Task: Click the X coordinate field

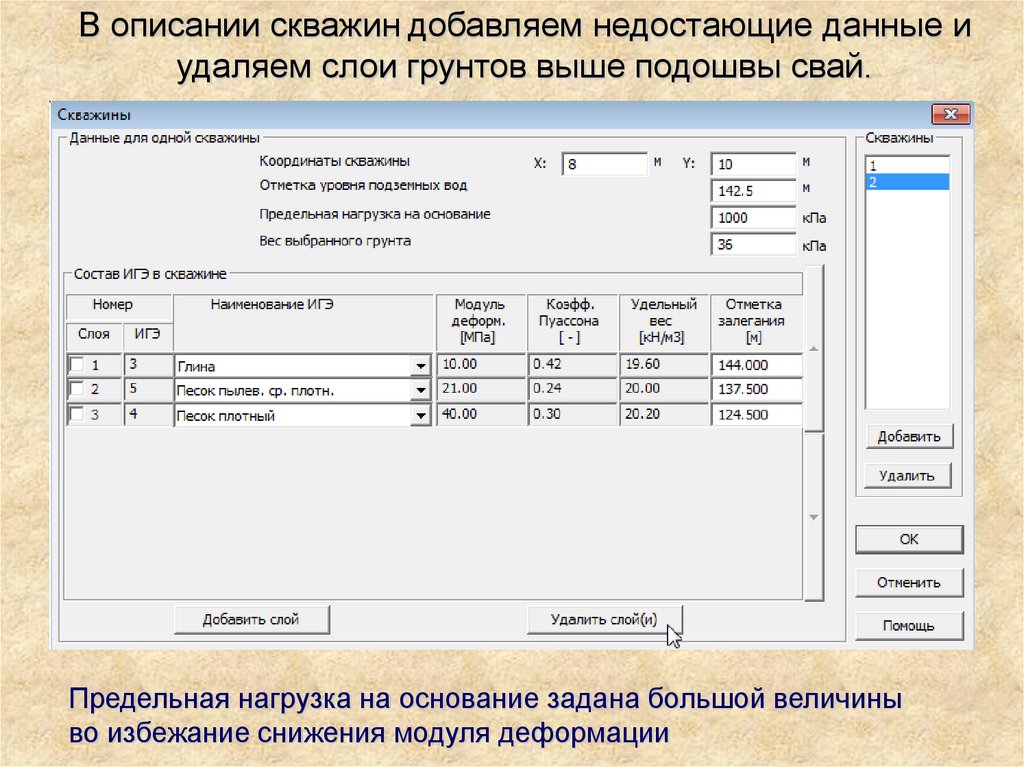Action: pyautogui.click(x=604, y=164)
